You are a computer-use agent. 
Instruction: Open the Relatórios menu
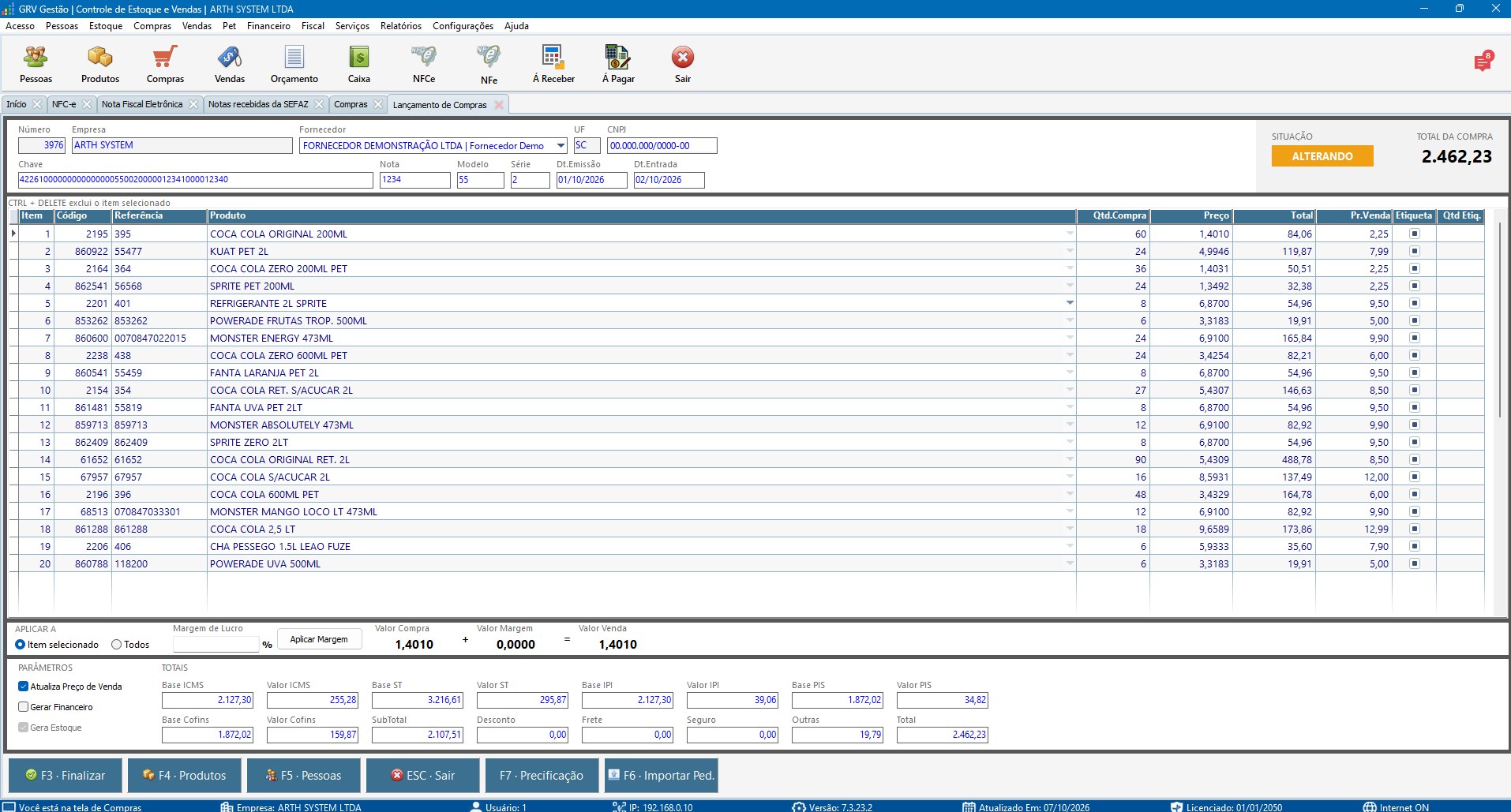(x=401, y=26)
